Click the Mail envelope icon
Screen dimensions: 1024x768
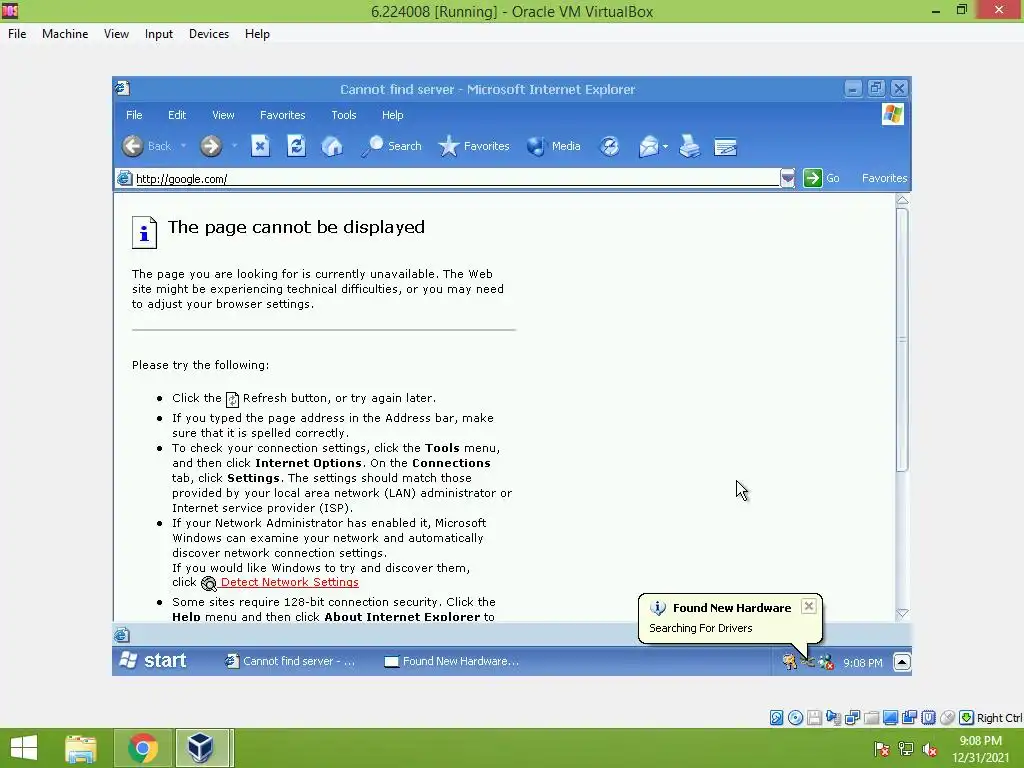point(648,146)
